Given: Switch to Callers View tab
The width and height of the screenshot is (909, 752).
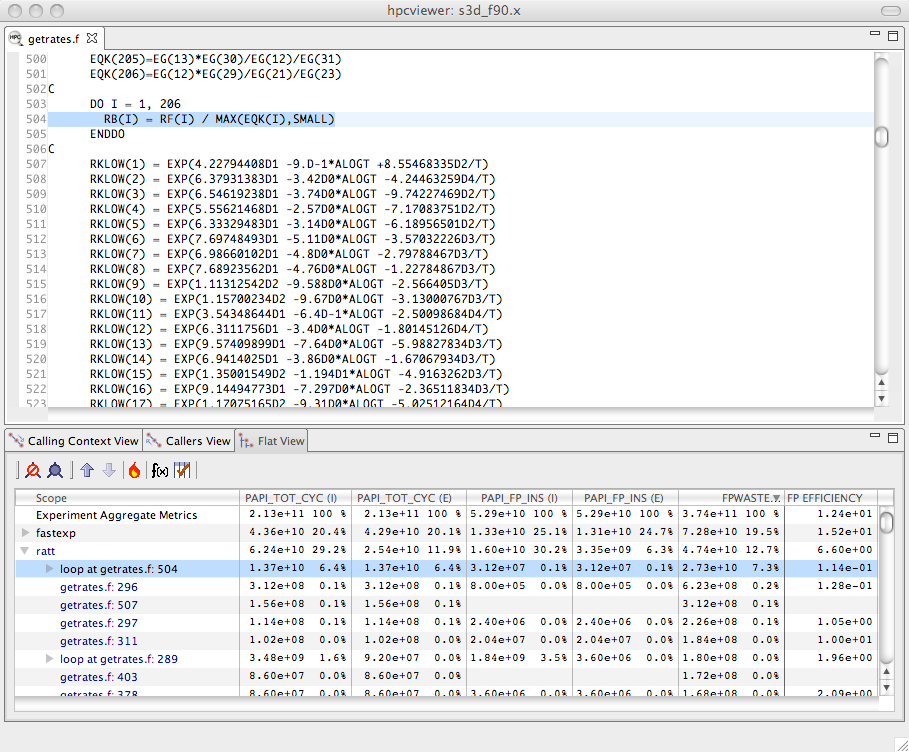Looking at the screenshot, I should tap(188, 441).
